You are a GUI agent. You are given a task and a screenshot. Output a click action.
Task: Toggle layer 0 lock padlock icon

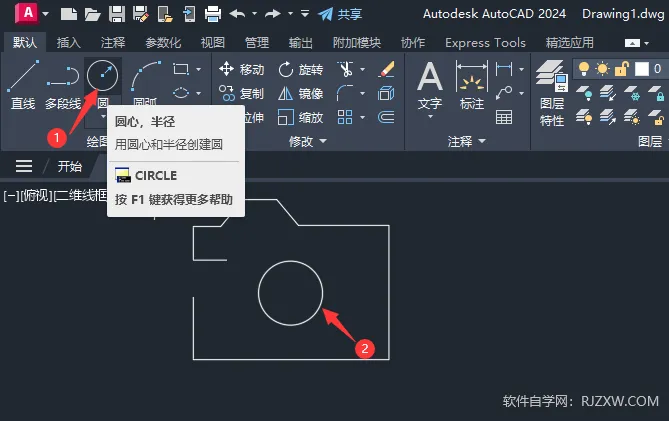622,69
